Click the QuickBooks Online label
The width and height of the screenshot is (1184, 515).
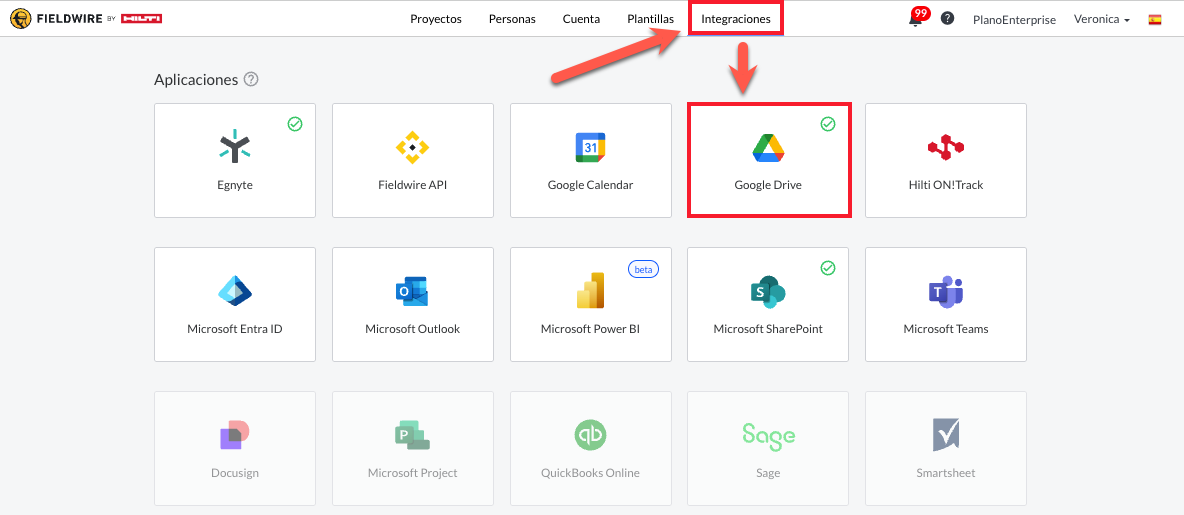(x=590, y=473)
